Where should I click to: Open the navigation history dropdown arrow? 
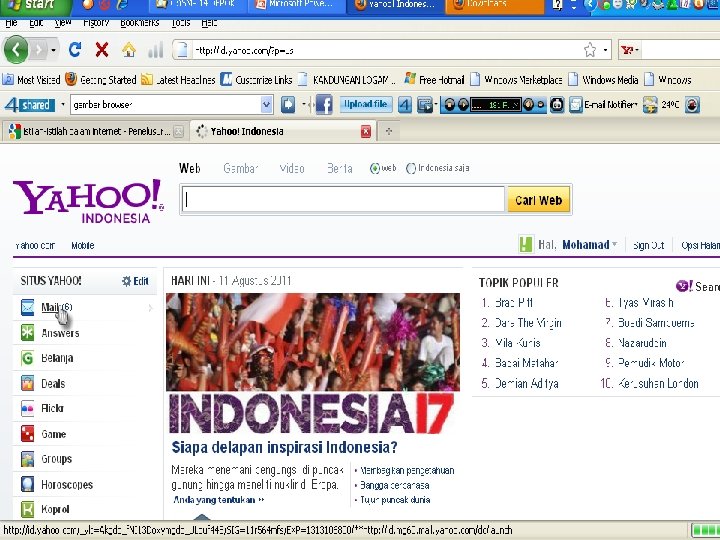[x=54, y=50]
